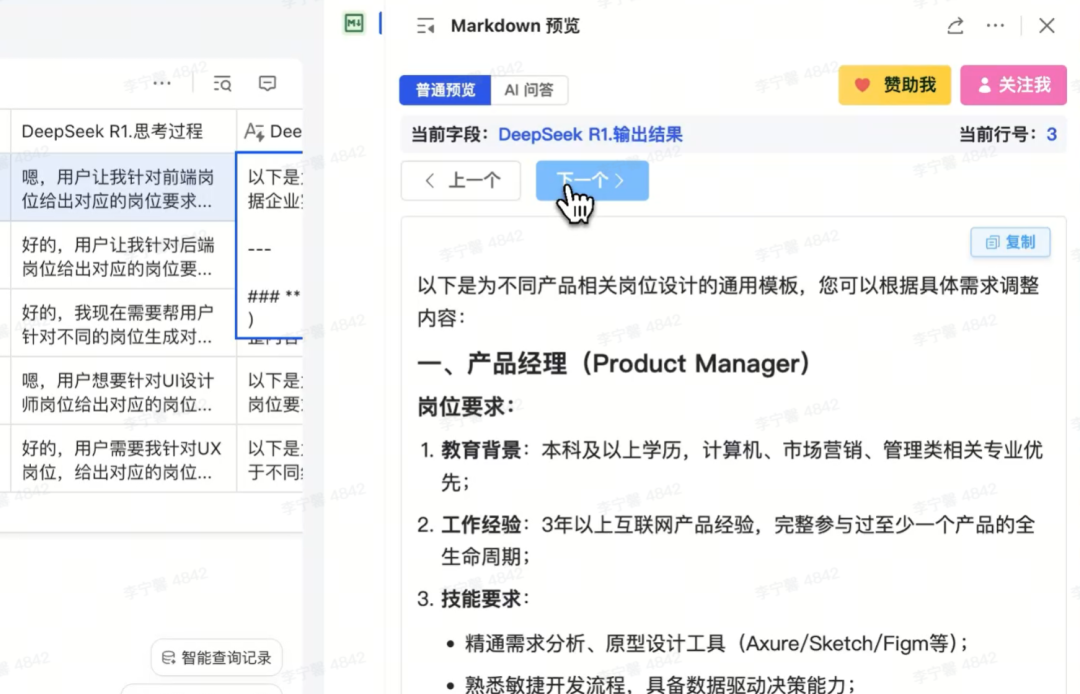Image resolution: width=1080 pixels, height=694 pixels.
Task: Click the text field type icon in column header
Action: 254,132
